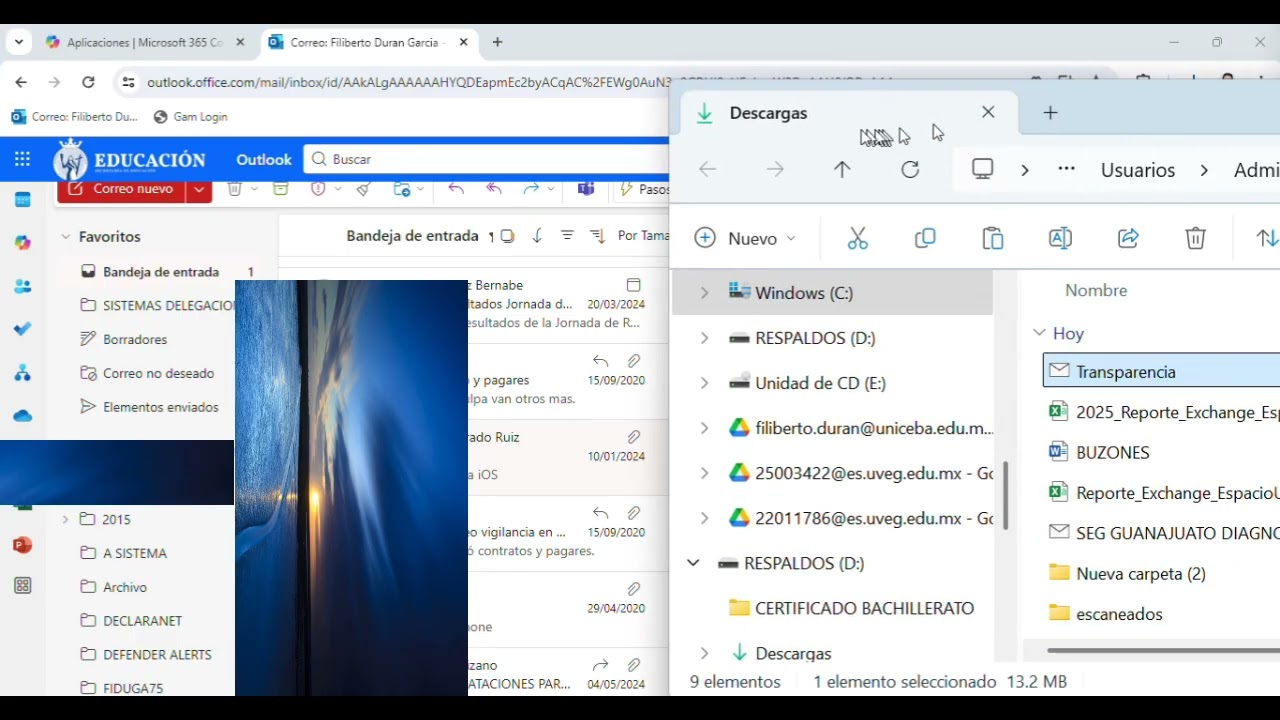Screen dimensions: 1280x720
Task: Share to Teams from the Outlook toolbar
Action: pos(586,189)
